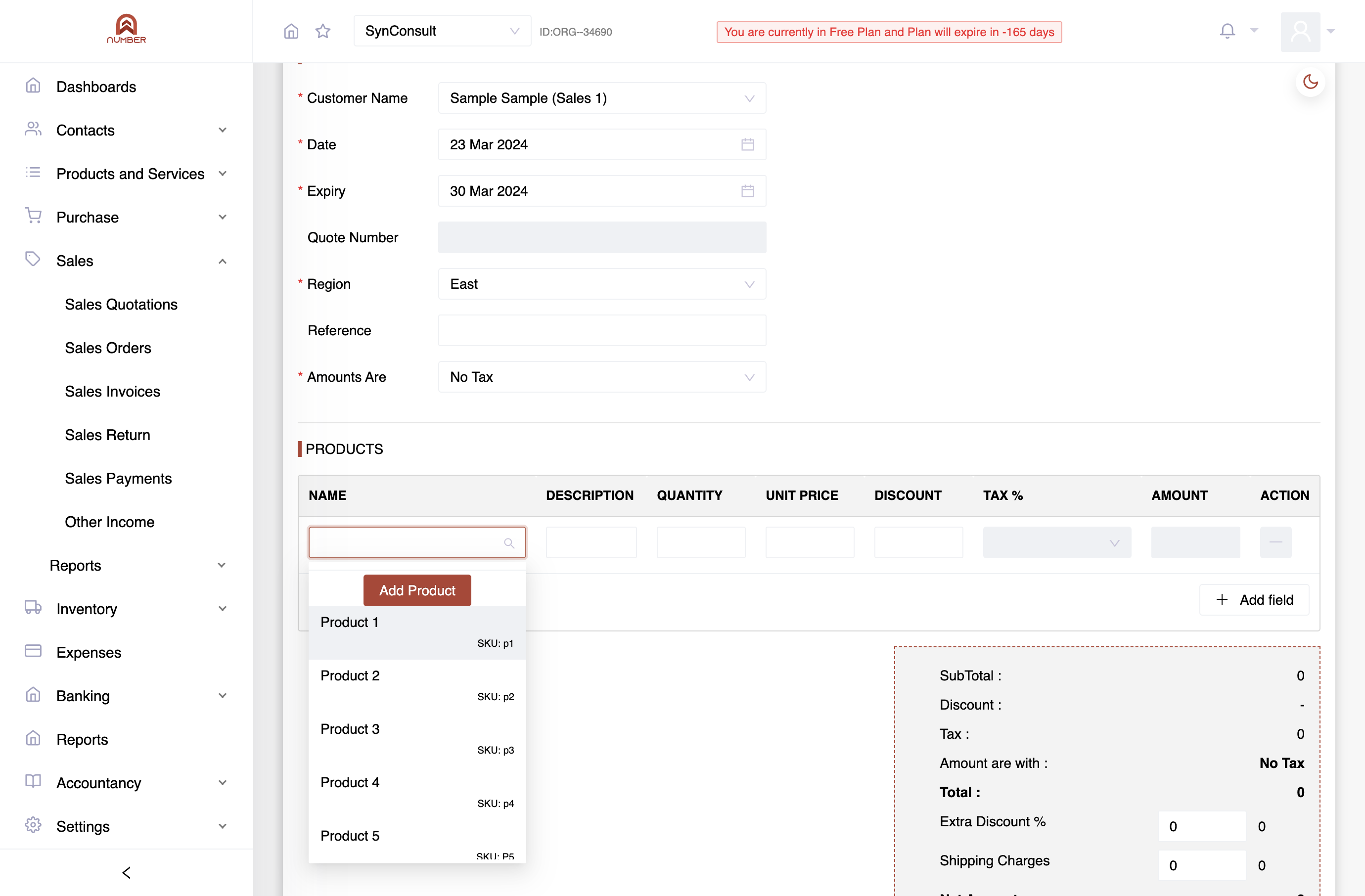Click the Accountancy book icon
The height and width of the screenshot is (896, 1365).
click(33, 782)
